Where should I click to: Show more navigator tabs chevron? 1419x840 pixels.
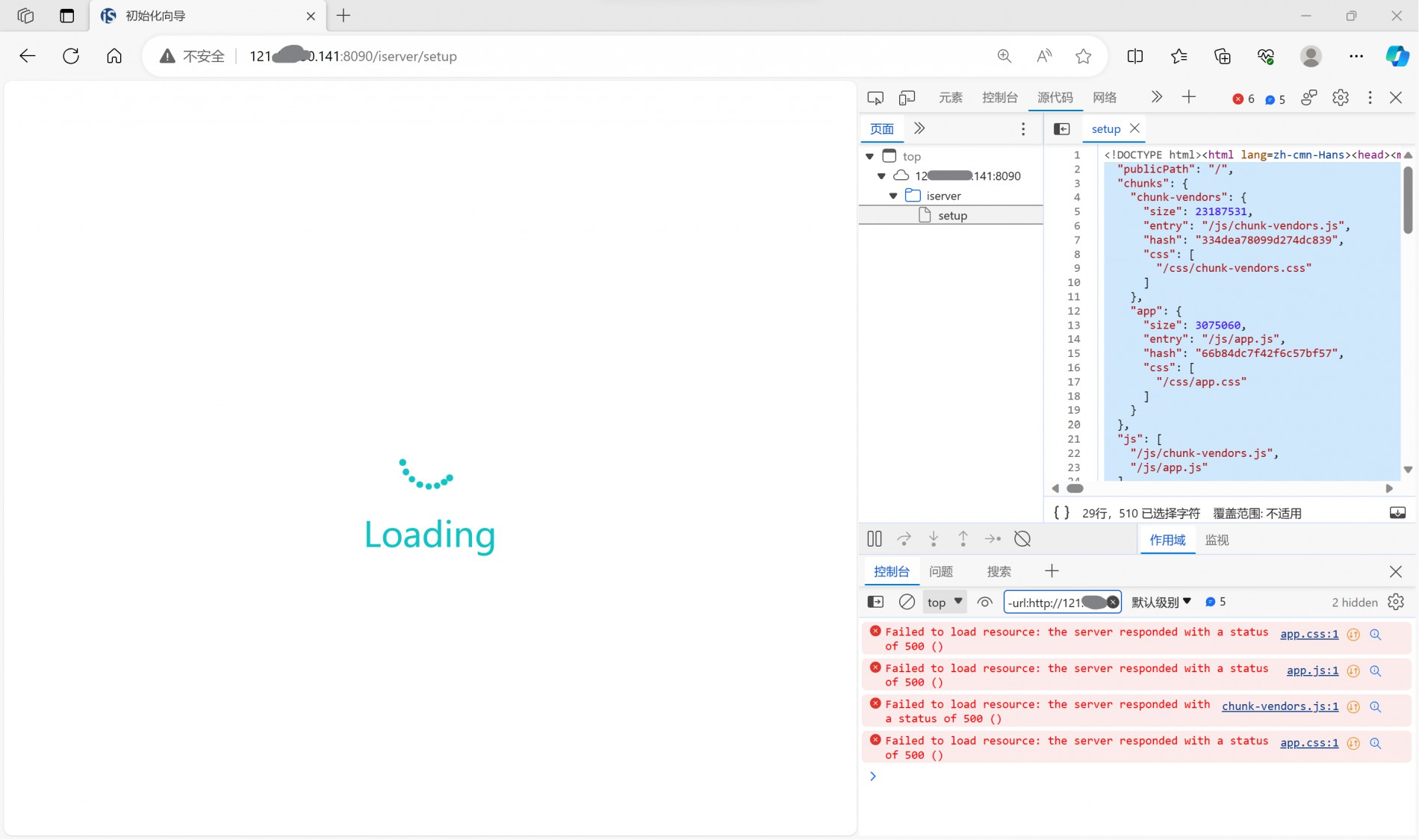(919, 128)
